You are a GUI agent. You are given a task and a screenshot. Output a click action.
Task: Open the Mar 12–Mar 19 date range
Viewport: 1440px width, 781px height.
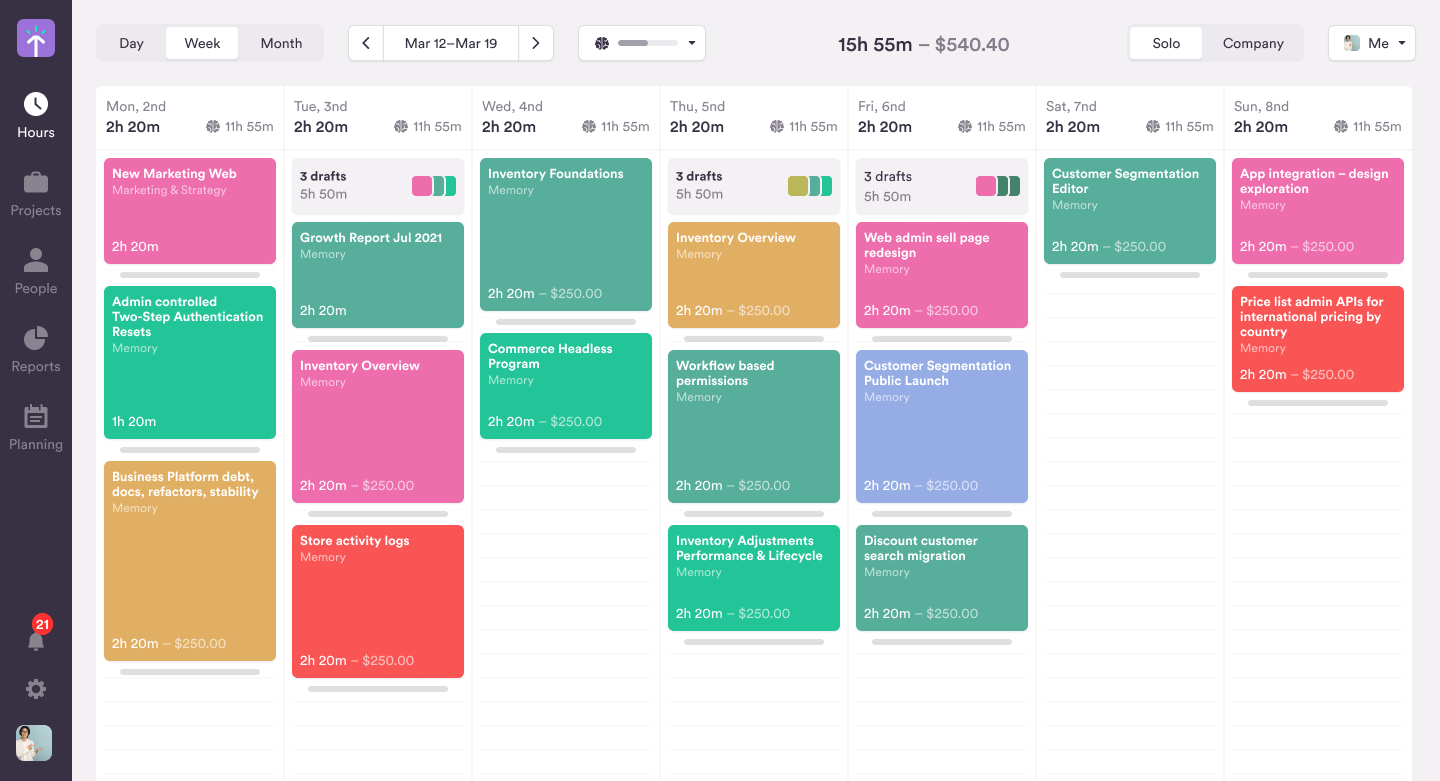[450, 43]
